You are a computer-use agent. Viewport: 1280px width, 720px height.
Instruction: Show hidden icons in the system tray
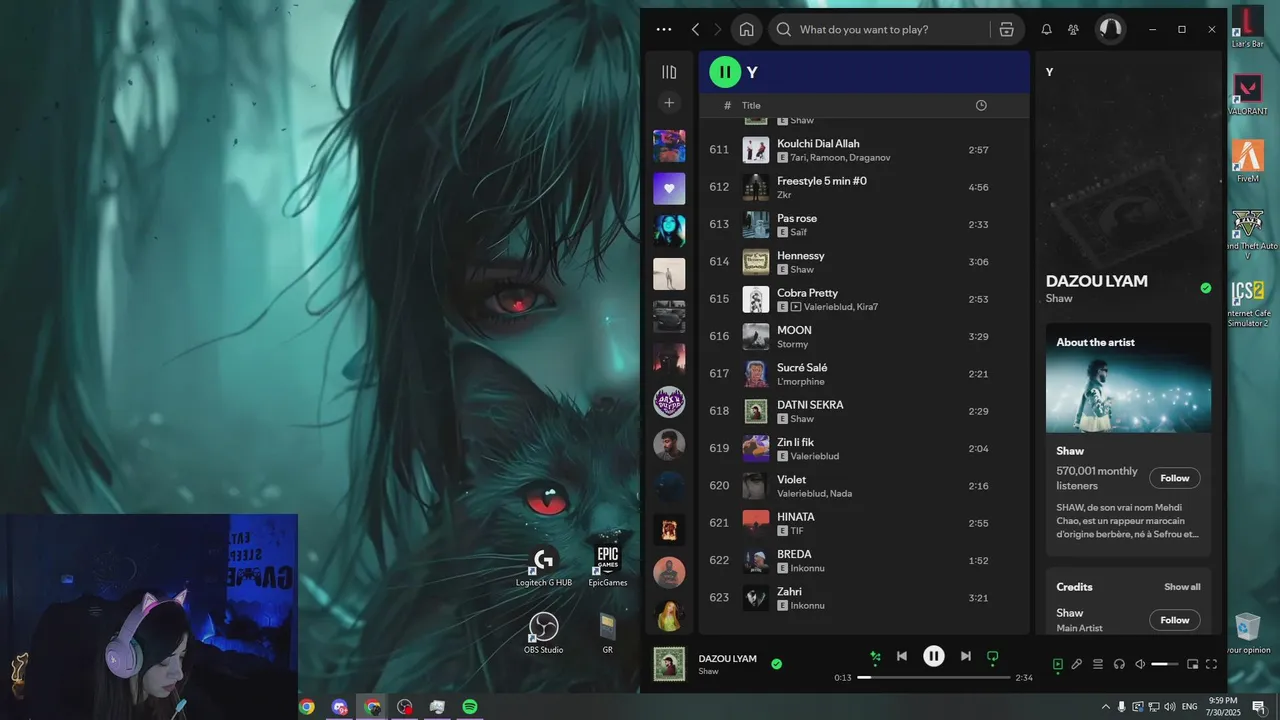1105,707
